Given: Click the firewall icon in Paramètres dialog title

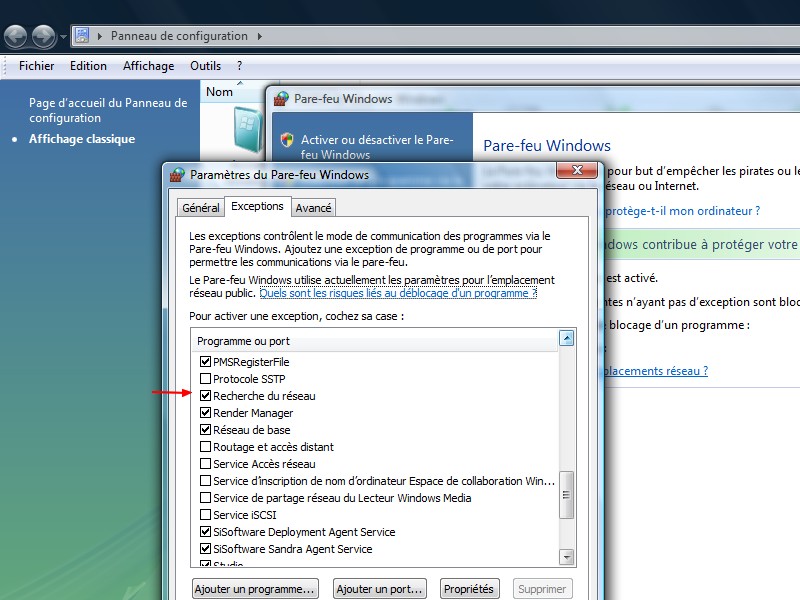Looking at the screenshot, I should (x=177, y=175).
